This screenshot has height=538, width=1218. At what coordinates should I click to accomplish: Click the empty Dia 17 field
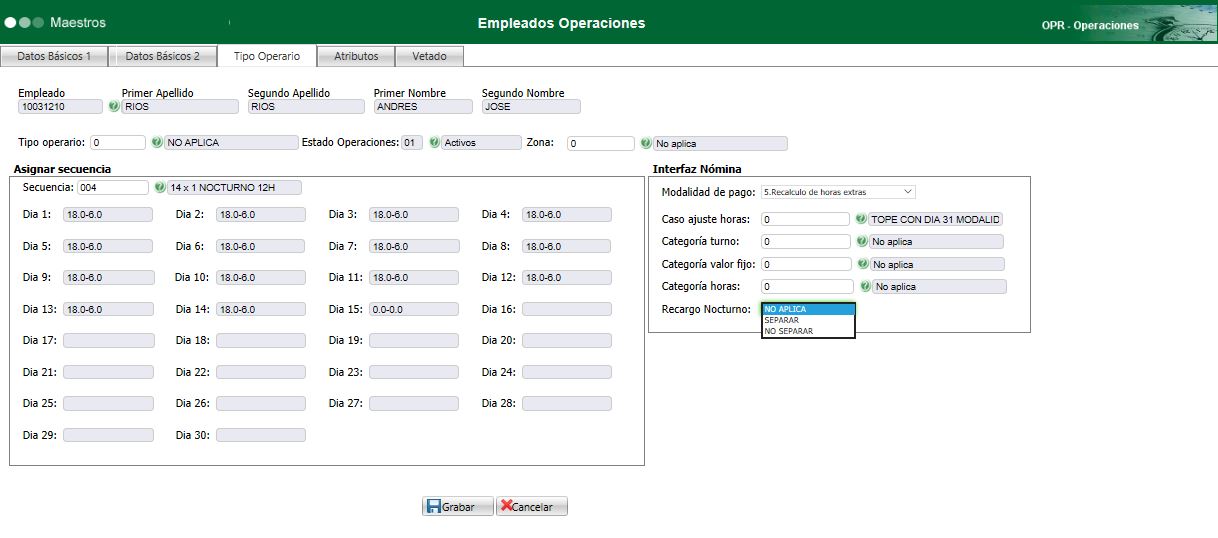click(109, 340)
